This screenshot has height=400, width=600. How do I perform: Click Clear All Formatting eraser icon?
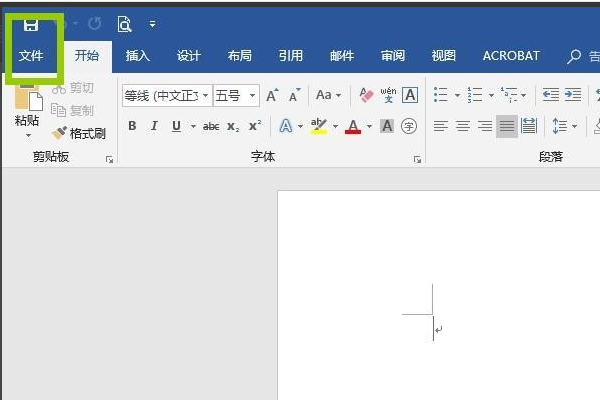[366, 95]
